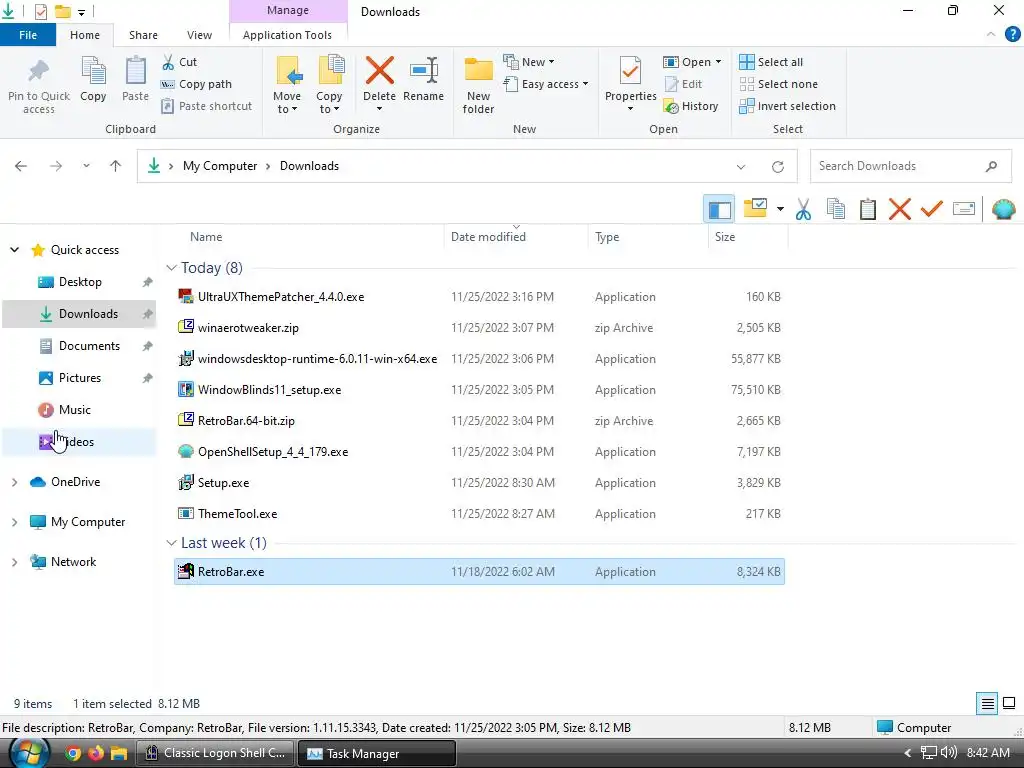Click the red X Delete toolbar icon
The height and width of the screenshot is (768, 1024).
coord(900,210)
